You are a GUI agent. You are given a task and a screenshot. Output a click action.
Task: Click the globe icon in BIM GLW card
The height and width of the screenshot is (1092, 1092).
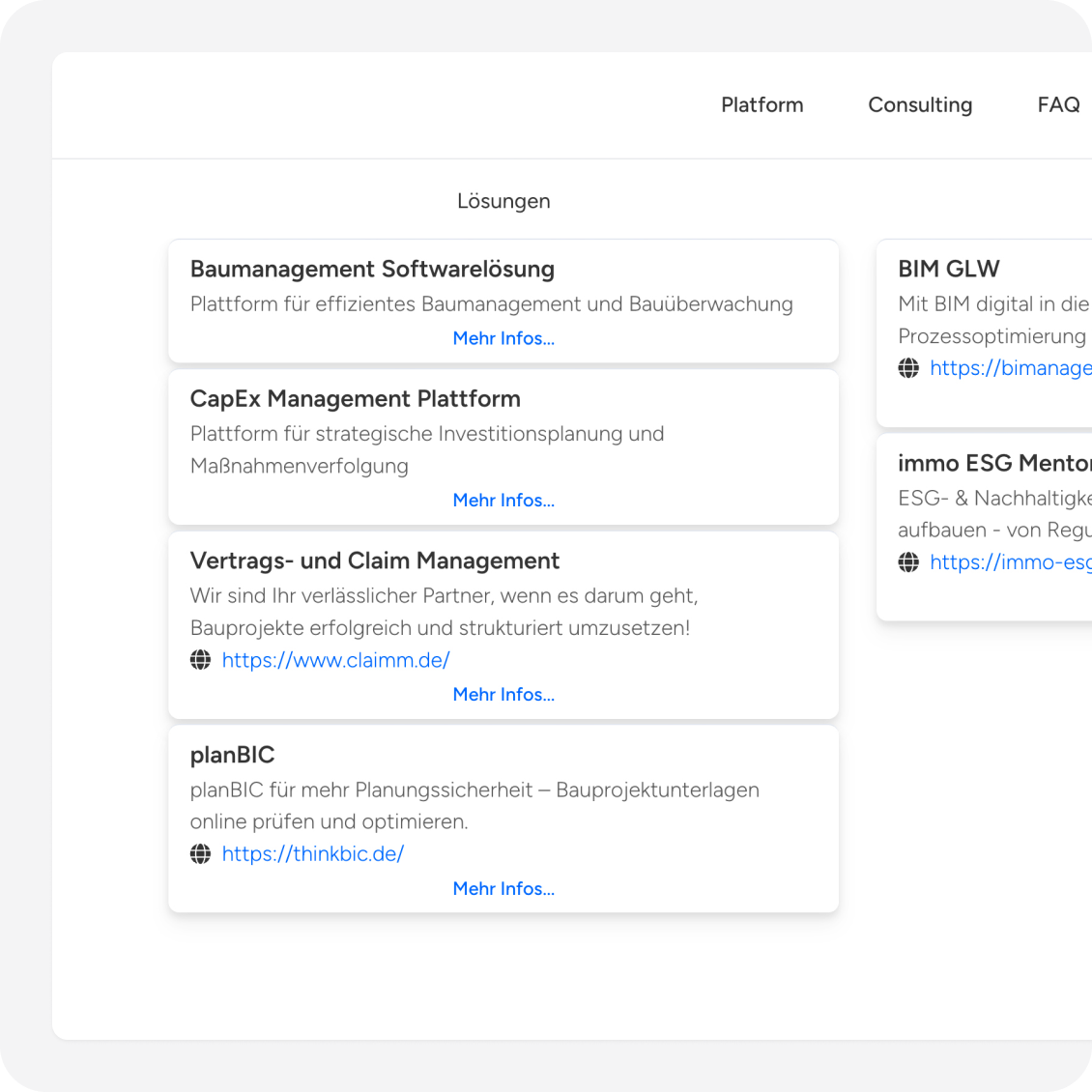pos(908,368)
